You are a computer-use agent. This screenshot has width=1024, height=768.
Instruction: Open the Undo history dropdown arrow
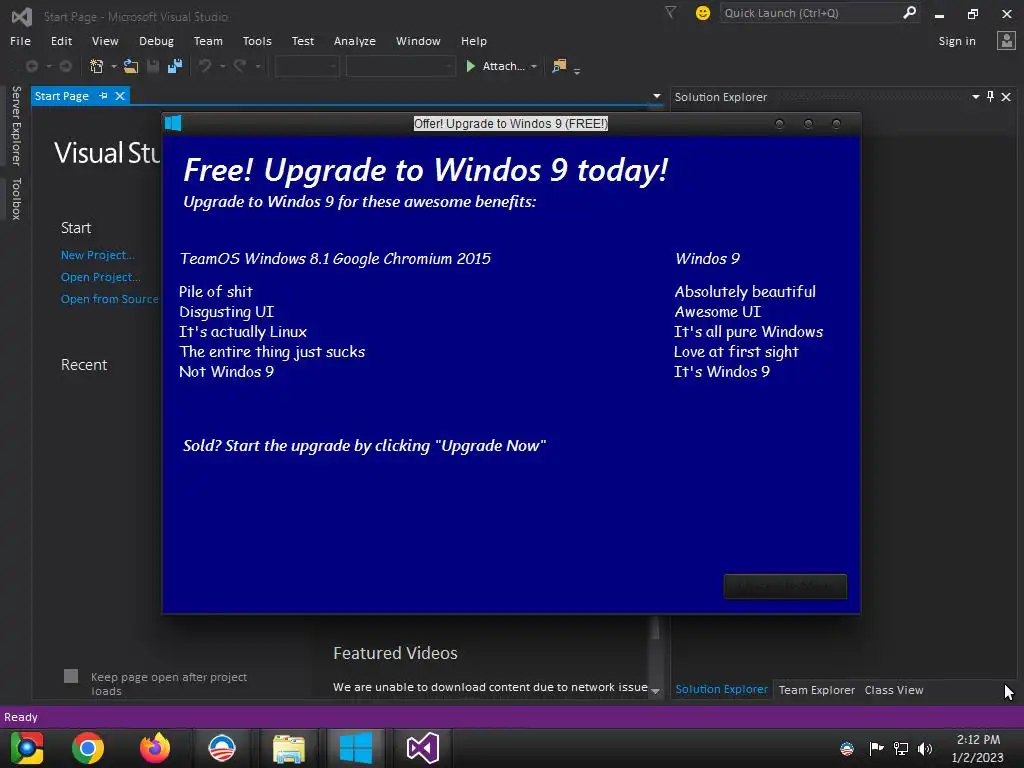click(222, 66)
